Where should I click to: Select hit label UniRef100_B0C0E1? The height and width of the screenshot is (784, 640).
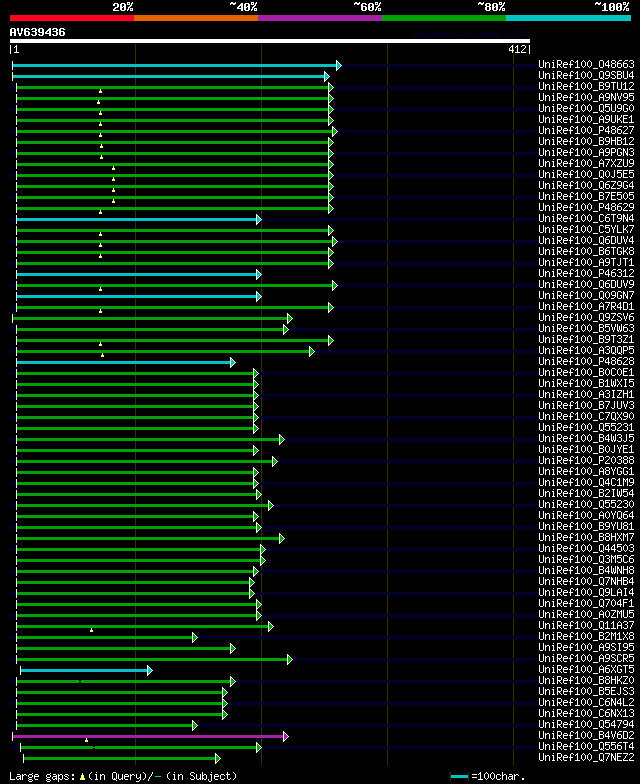click(x=586, y=372)
